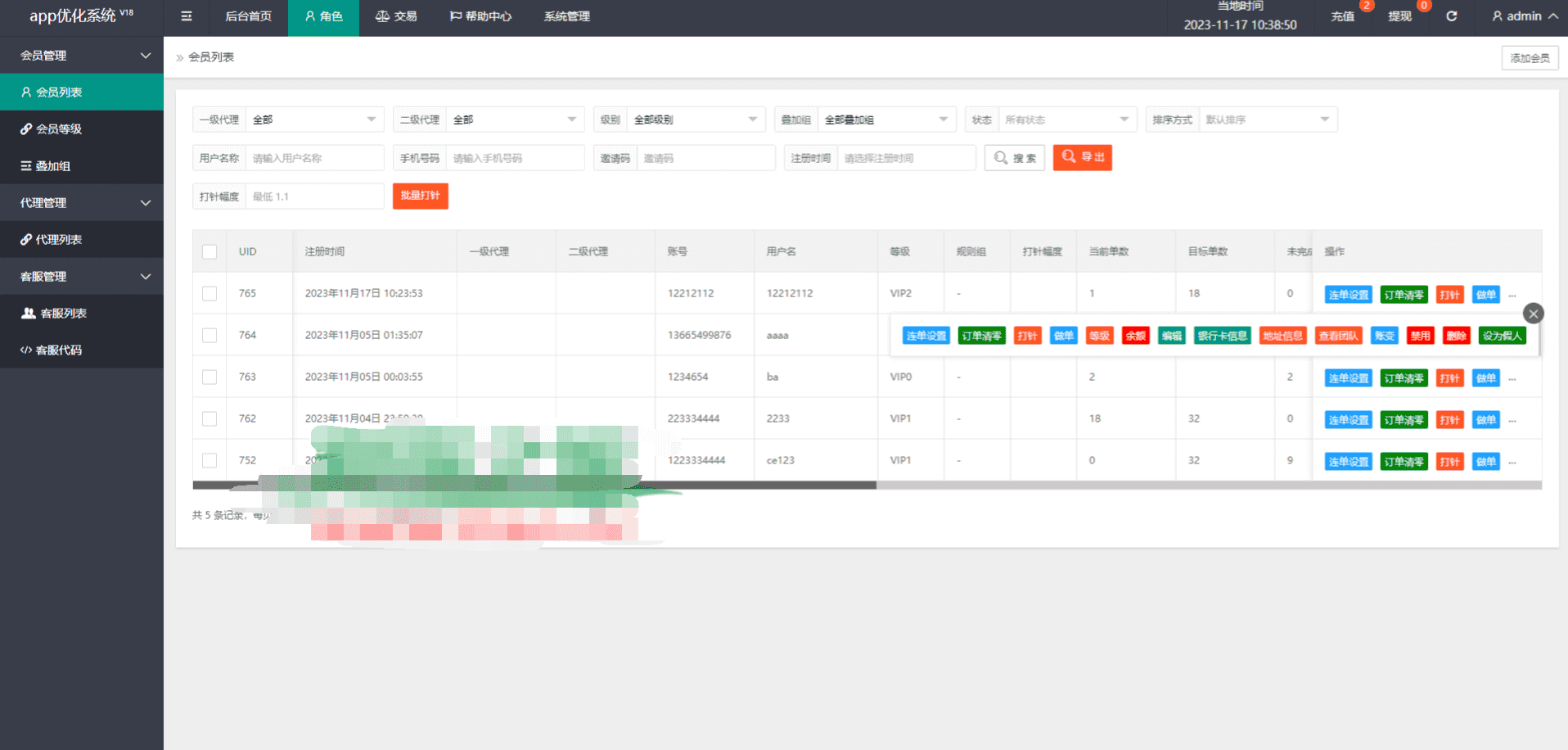1568x750 pixels.
Task: Check the checkbox for UID 765 row
Action: pyautogui.click(x=210, y=294)
